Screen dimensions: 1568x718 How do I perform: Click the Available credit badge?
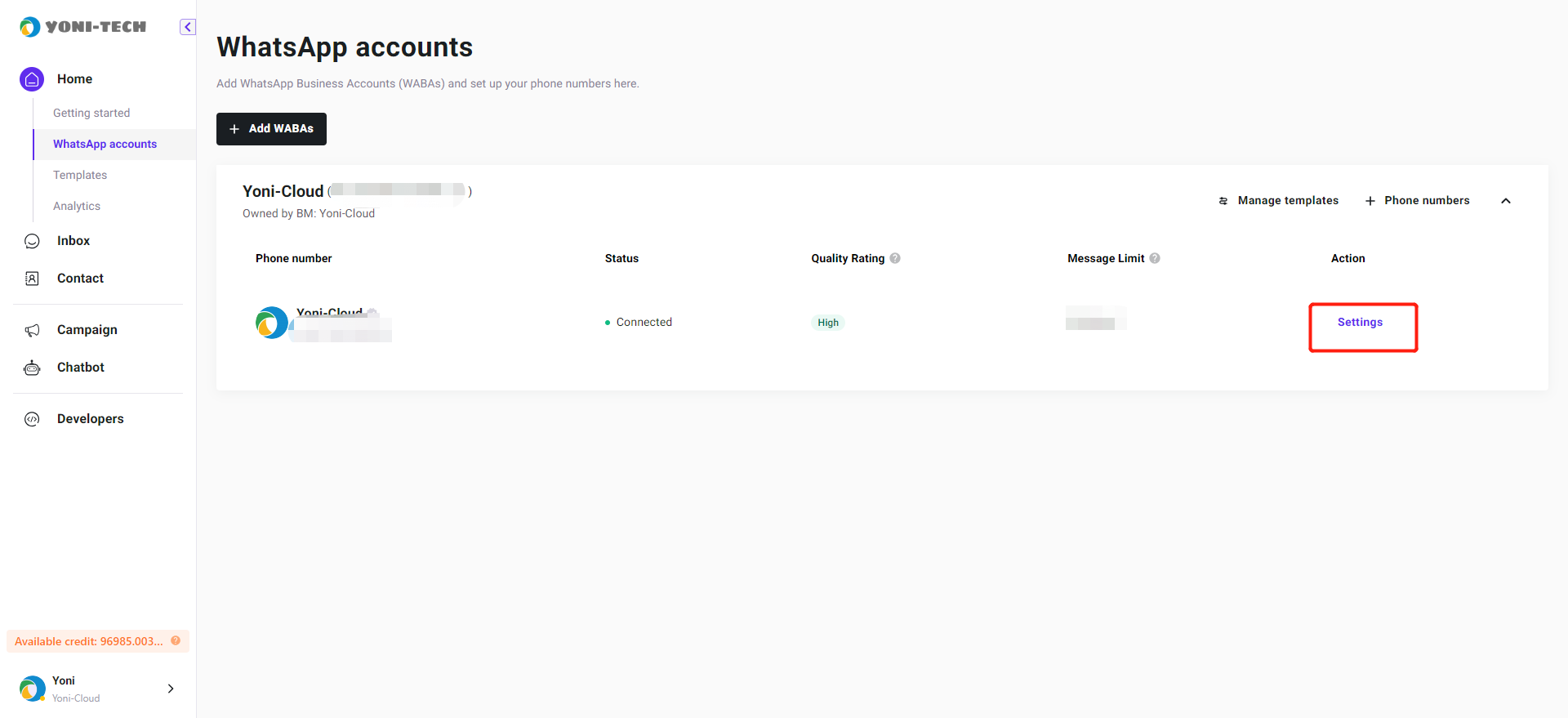coord(98,641)
